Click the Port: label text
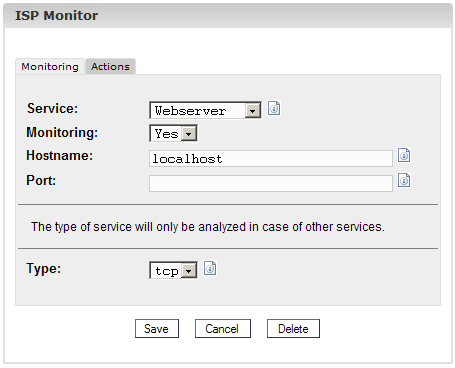 41,180
